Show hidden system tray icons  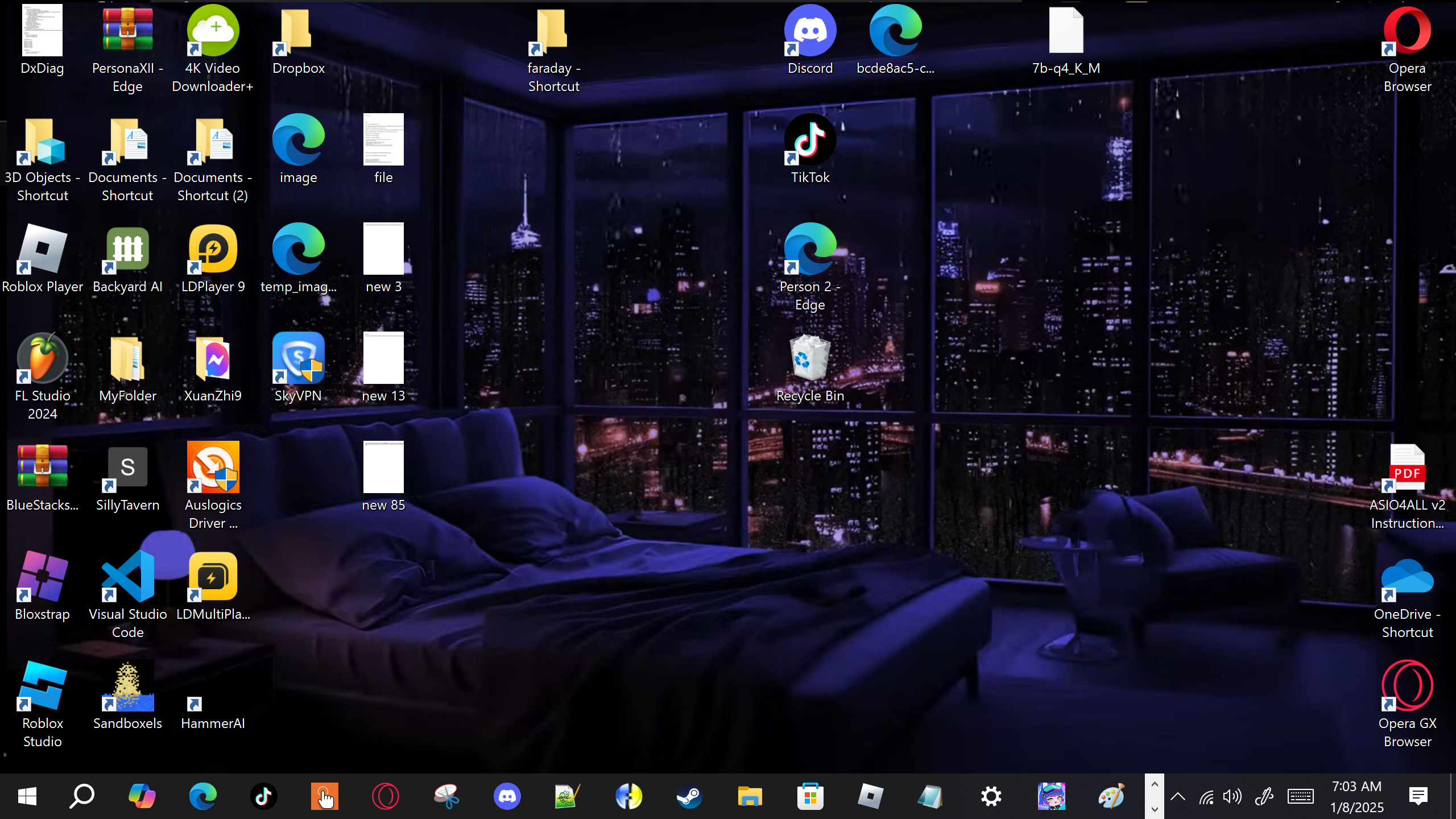tap(1178, 796)
